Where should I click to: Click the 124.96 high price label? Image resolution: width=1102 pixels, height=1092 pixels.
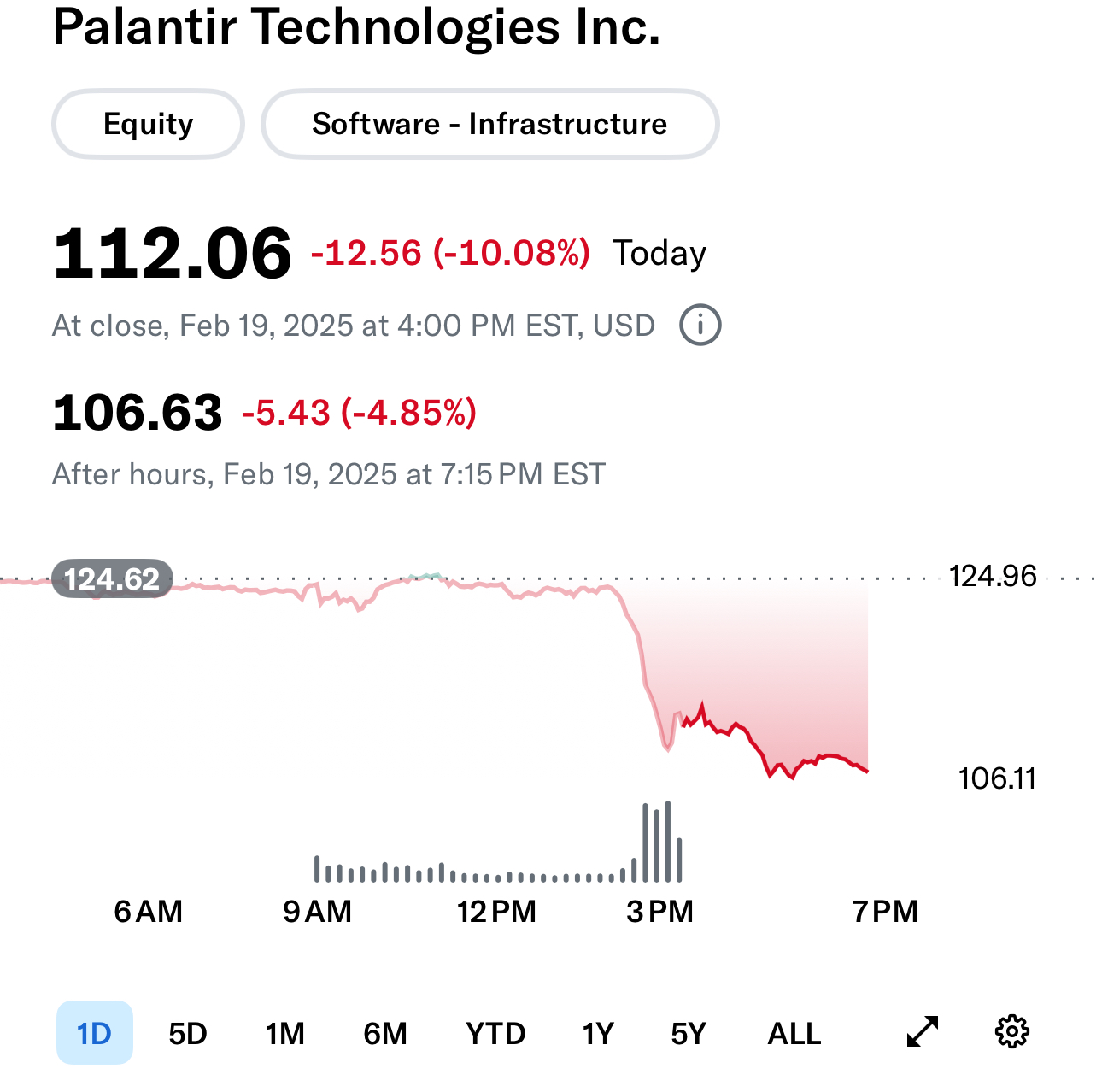coord(992,577)
